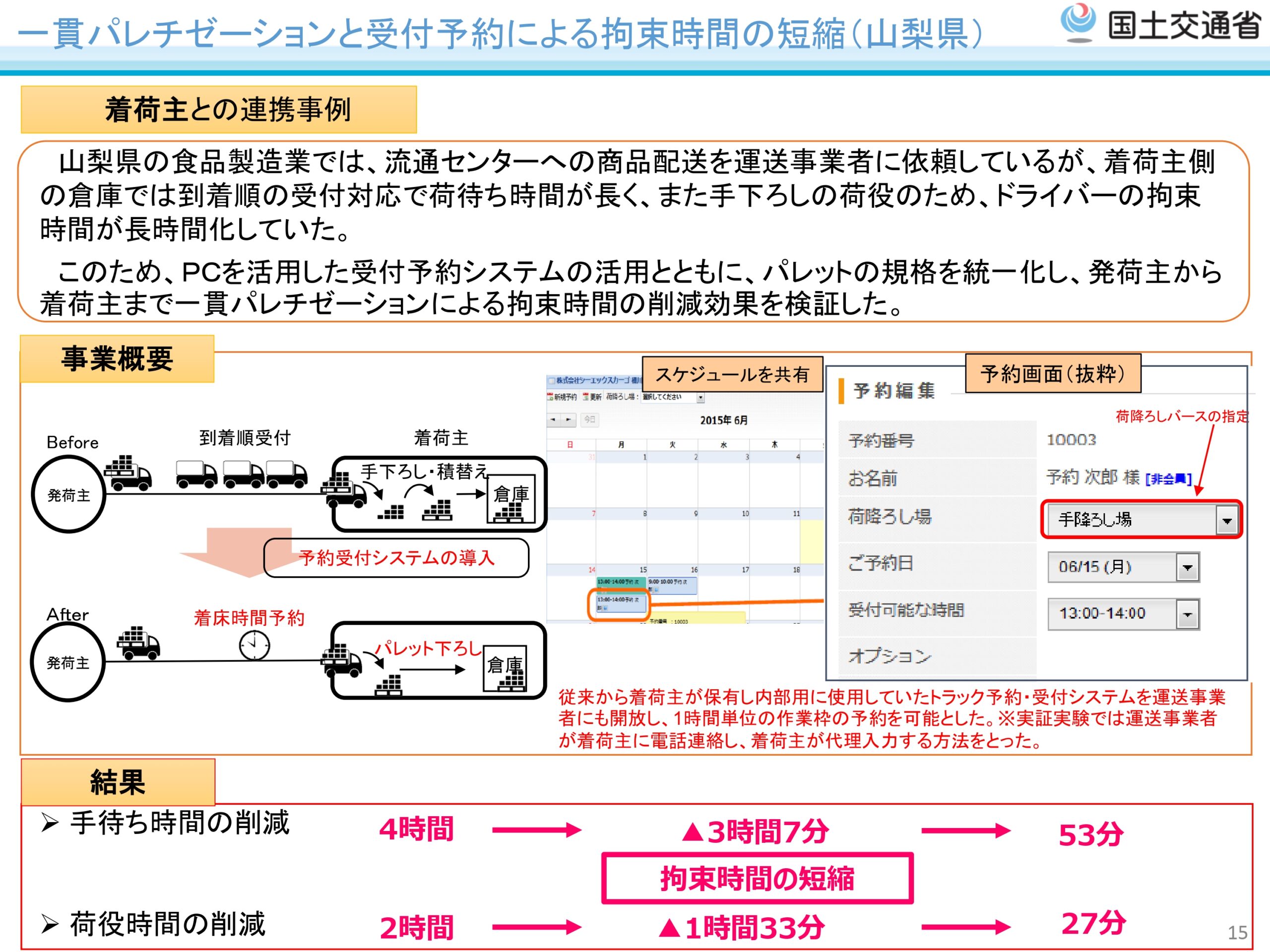Go to next month arrow
This screenshot has width=1270, height=952.
569,420
